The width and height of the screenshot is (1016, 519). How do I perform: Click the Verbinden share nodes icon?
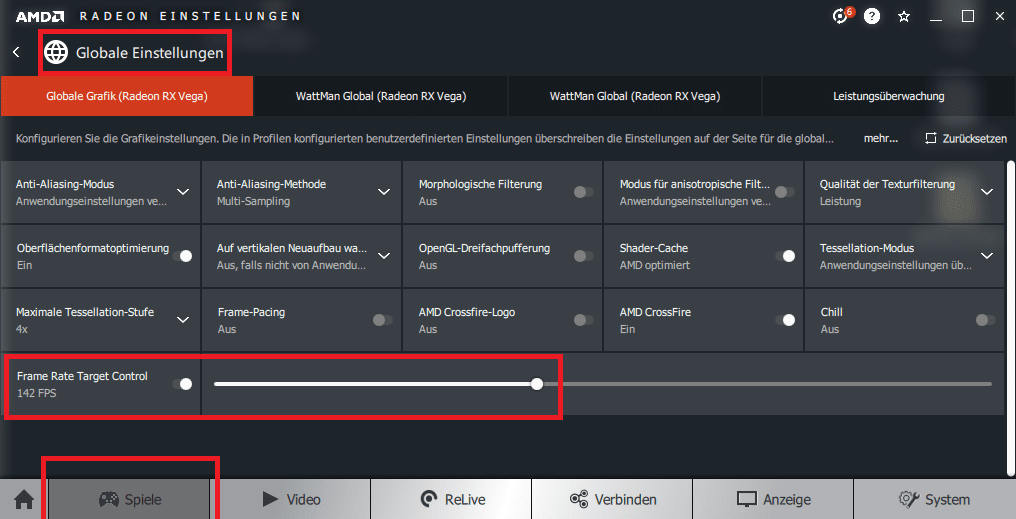click(579, 499)
